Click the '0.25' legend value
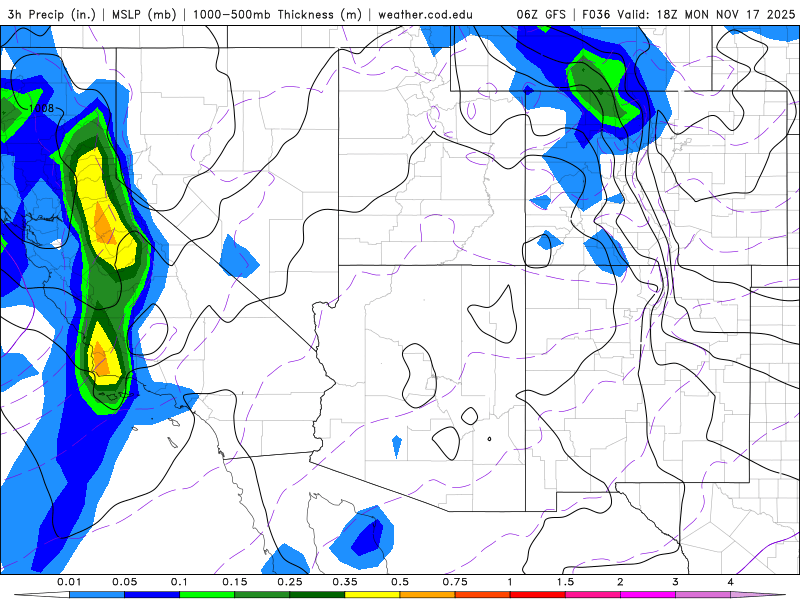The image size is (800, 600). pyautogui.click(x=290, y=582)
